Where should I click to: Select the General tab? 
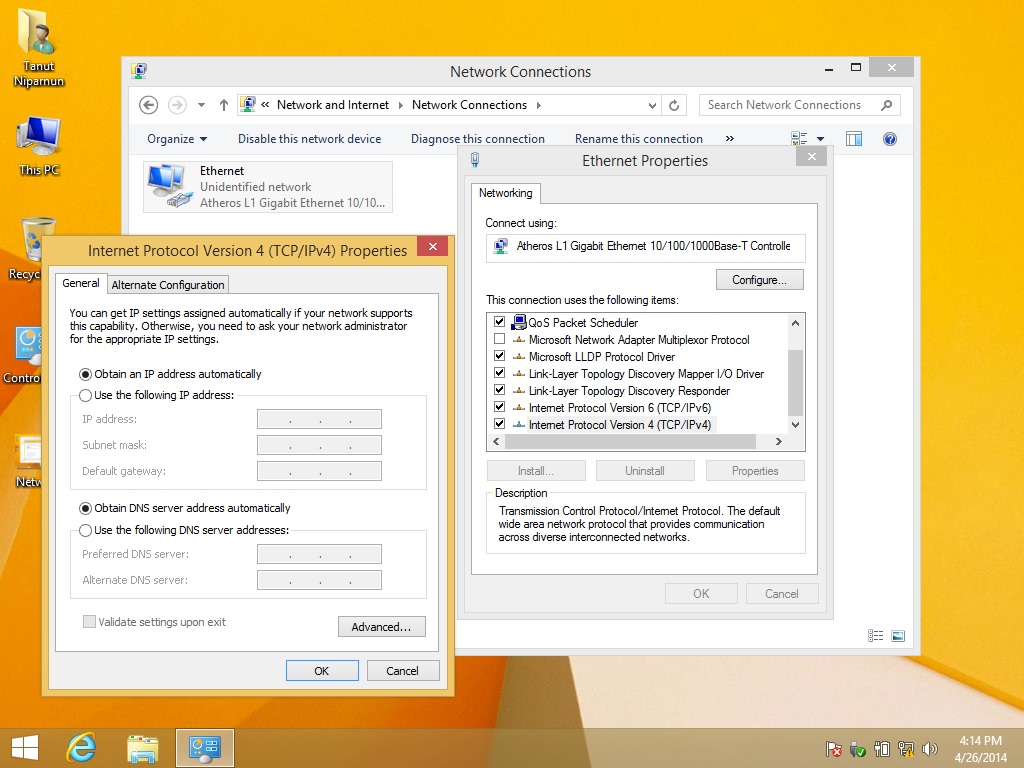(x=81, y=283)
